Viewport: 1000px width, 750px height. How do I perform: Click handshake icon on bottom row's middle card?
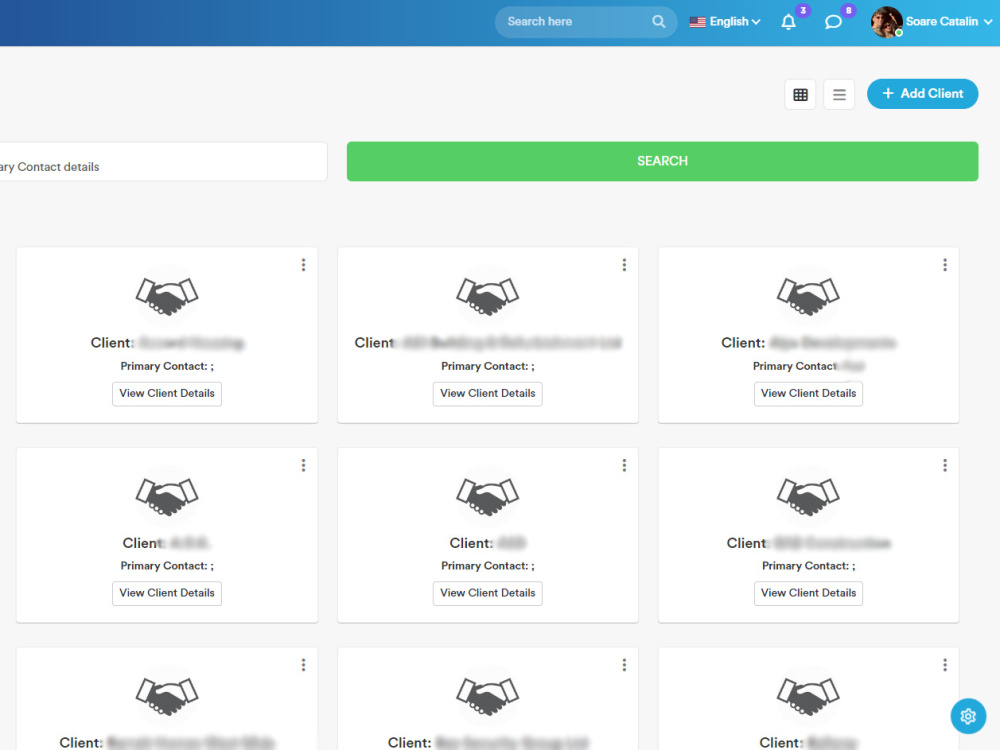488,696
